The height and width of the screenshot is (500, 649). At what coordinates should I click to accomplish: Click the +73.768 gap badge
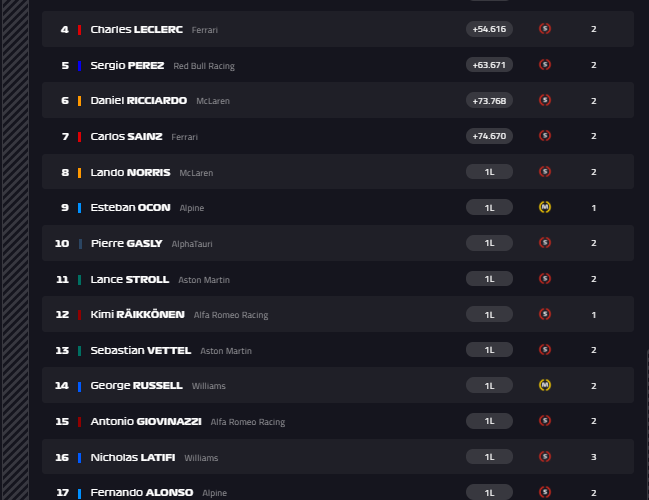coord(489,101)
